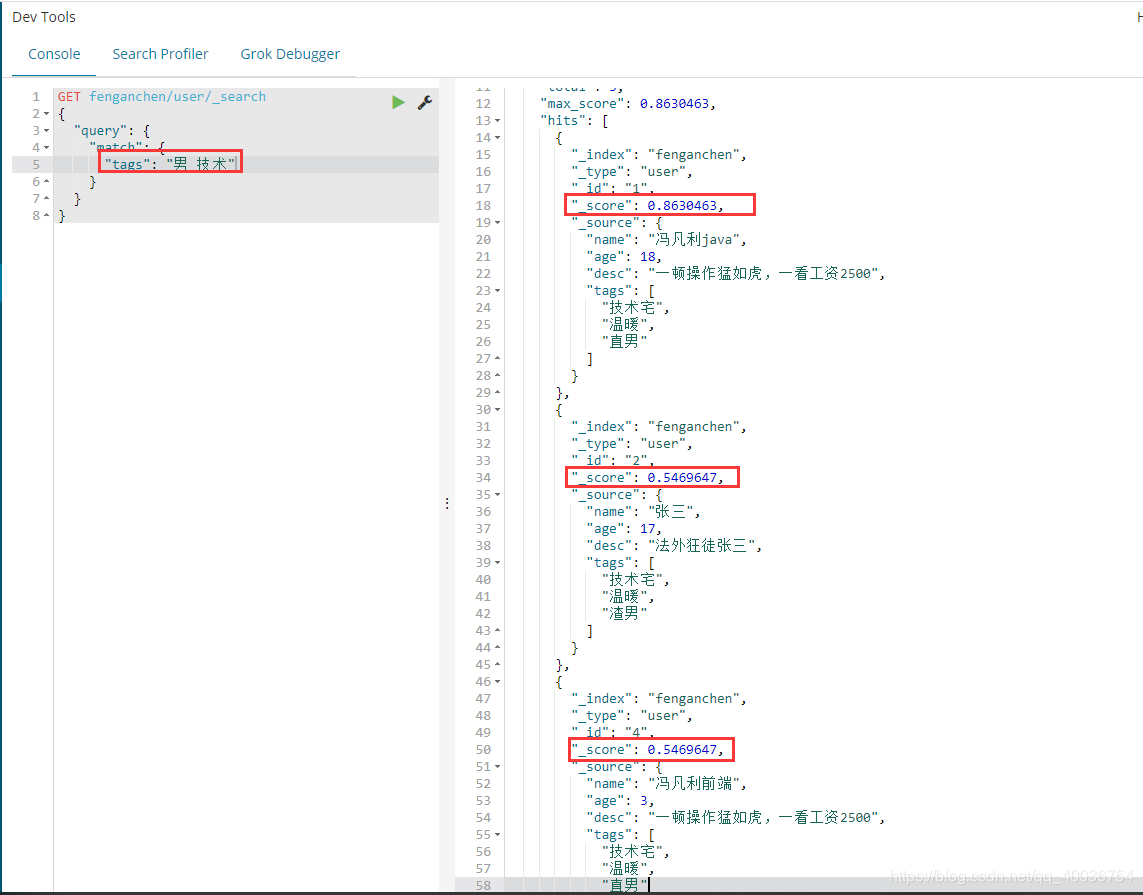Image resolution: width=1143 pixels, height=895 pixels.
Task: Click the first _score 0.5469647 at line 34
Action: (x=647, y=477)
